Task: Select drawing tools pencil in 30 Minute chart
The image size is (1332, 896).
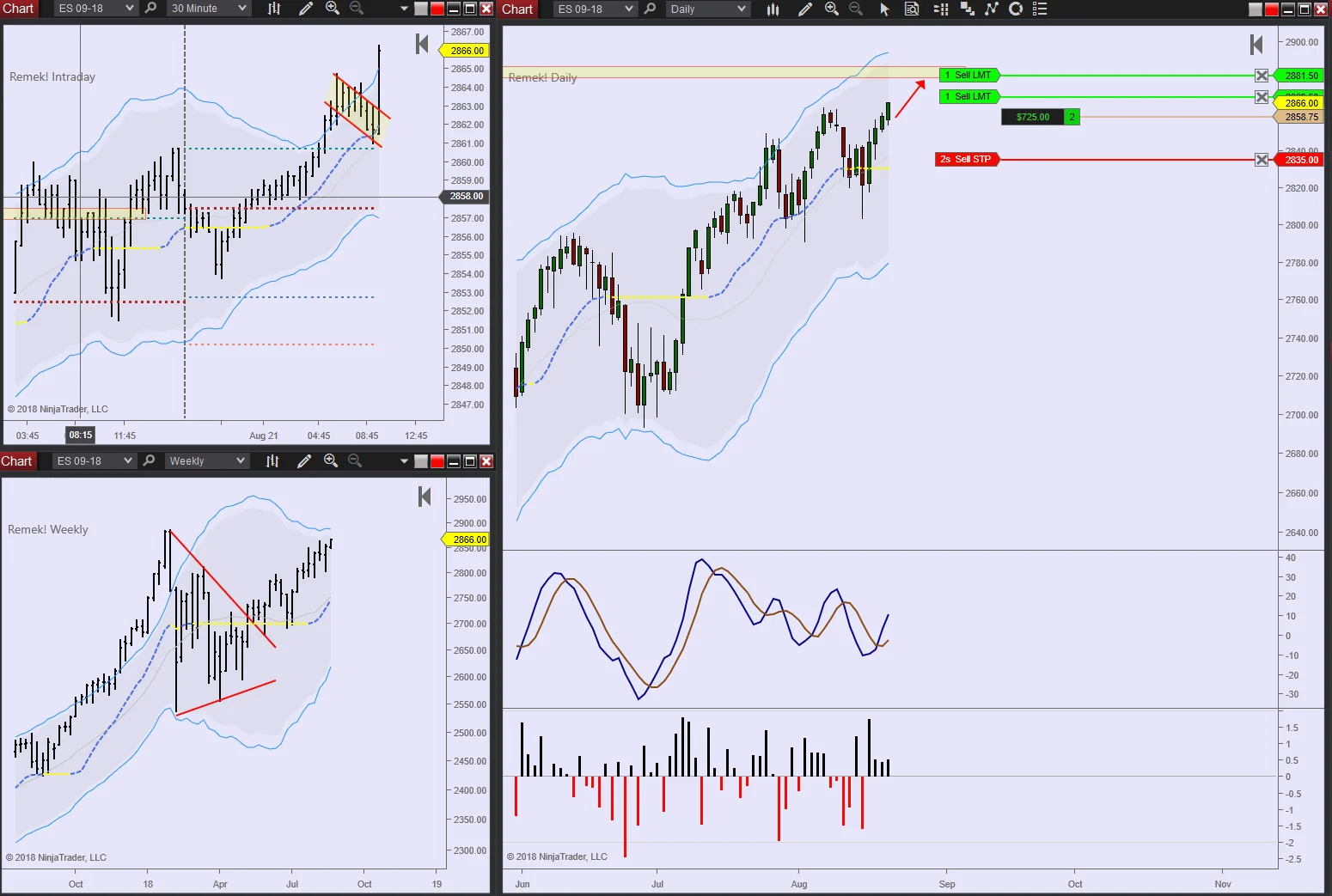Action: point(305,9)
